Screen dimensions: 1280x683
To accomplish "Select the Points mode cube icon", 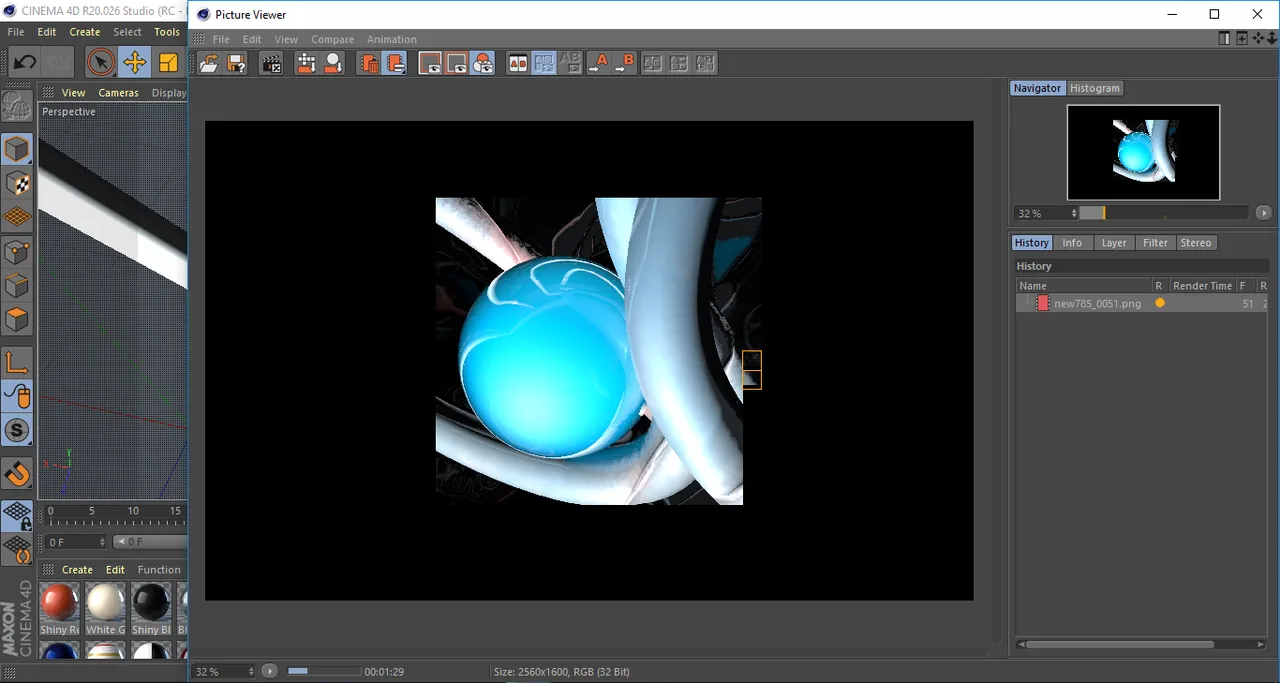I will [17, 252].
